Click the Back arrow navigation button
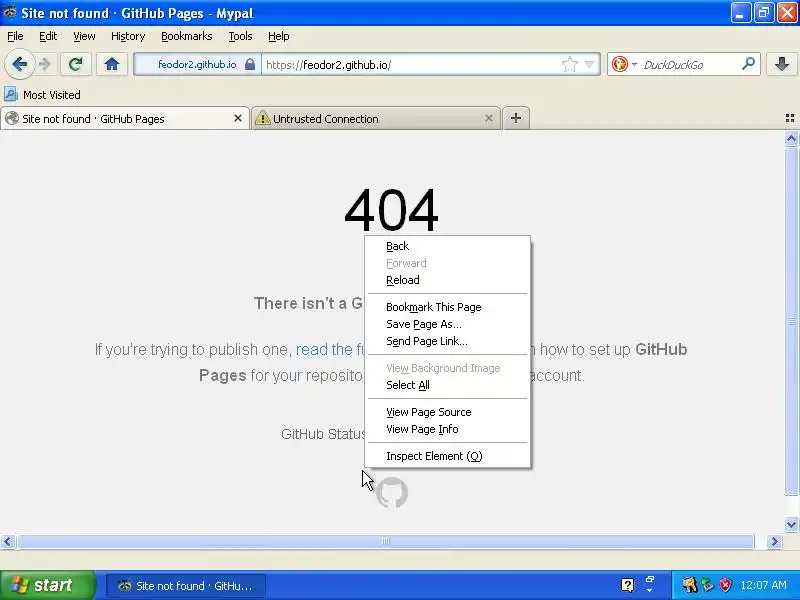 point(19,64)
